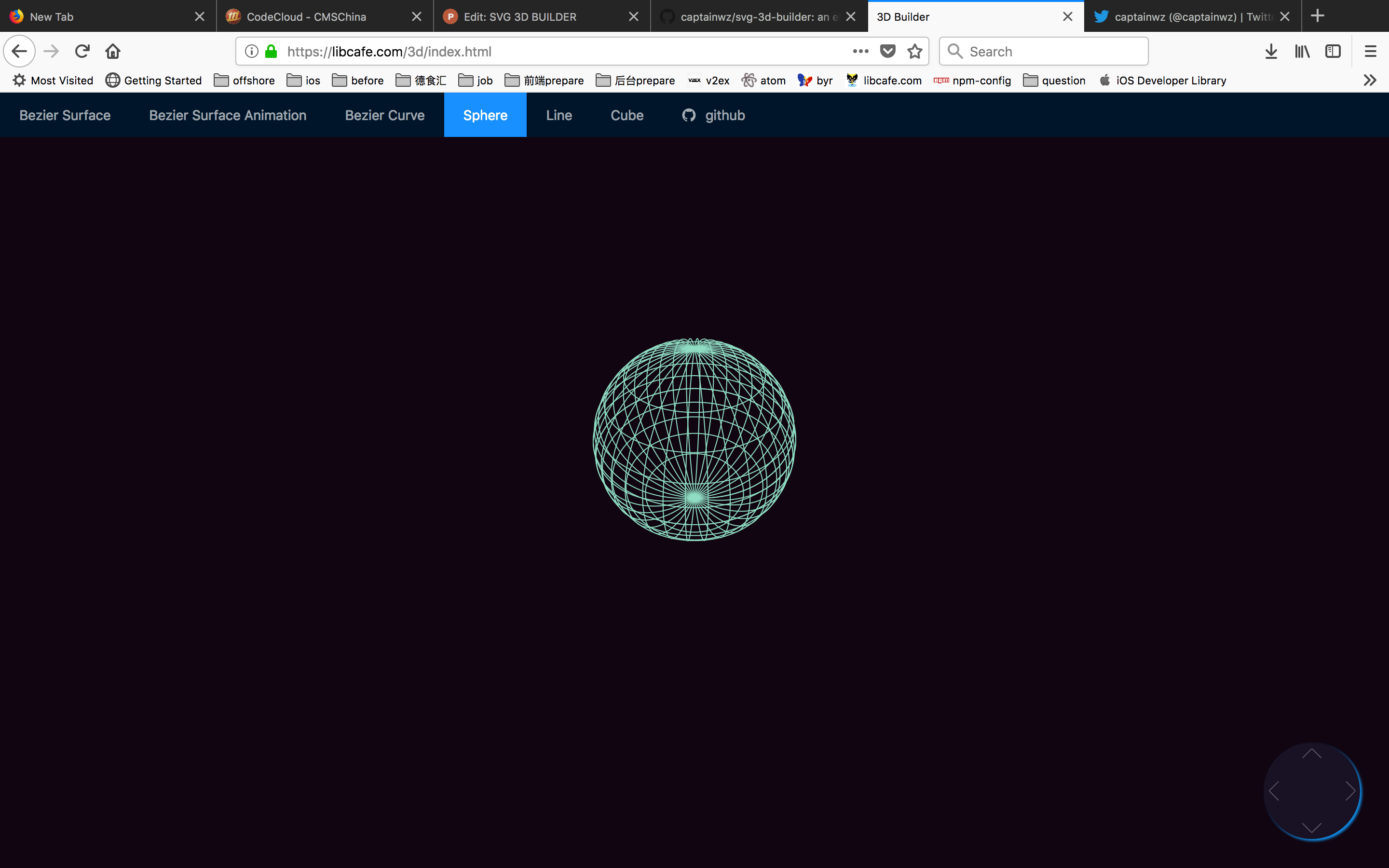
Task: Click the up arrow on the rotation pad
Action: coord(1311,753)
